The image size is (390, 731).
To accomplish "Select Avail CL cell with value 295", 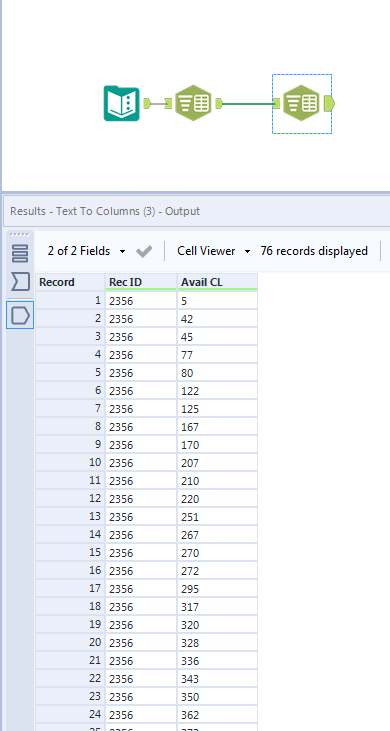I will pyautogui.click(x=217, y=589).
